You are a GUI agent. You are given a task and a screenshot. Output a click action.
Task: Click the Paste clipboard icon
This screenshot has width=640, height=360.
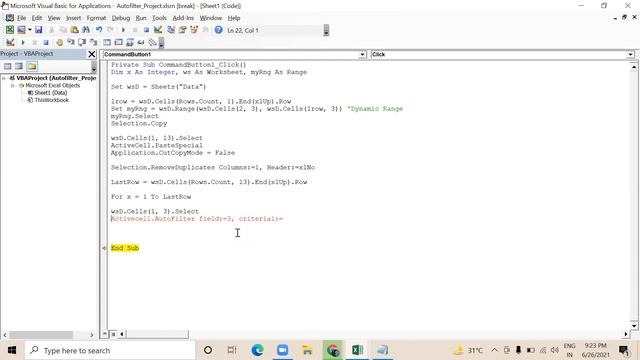[74, 30]
